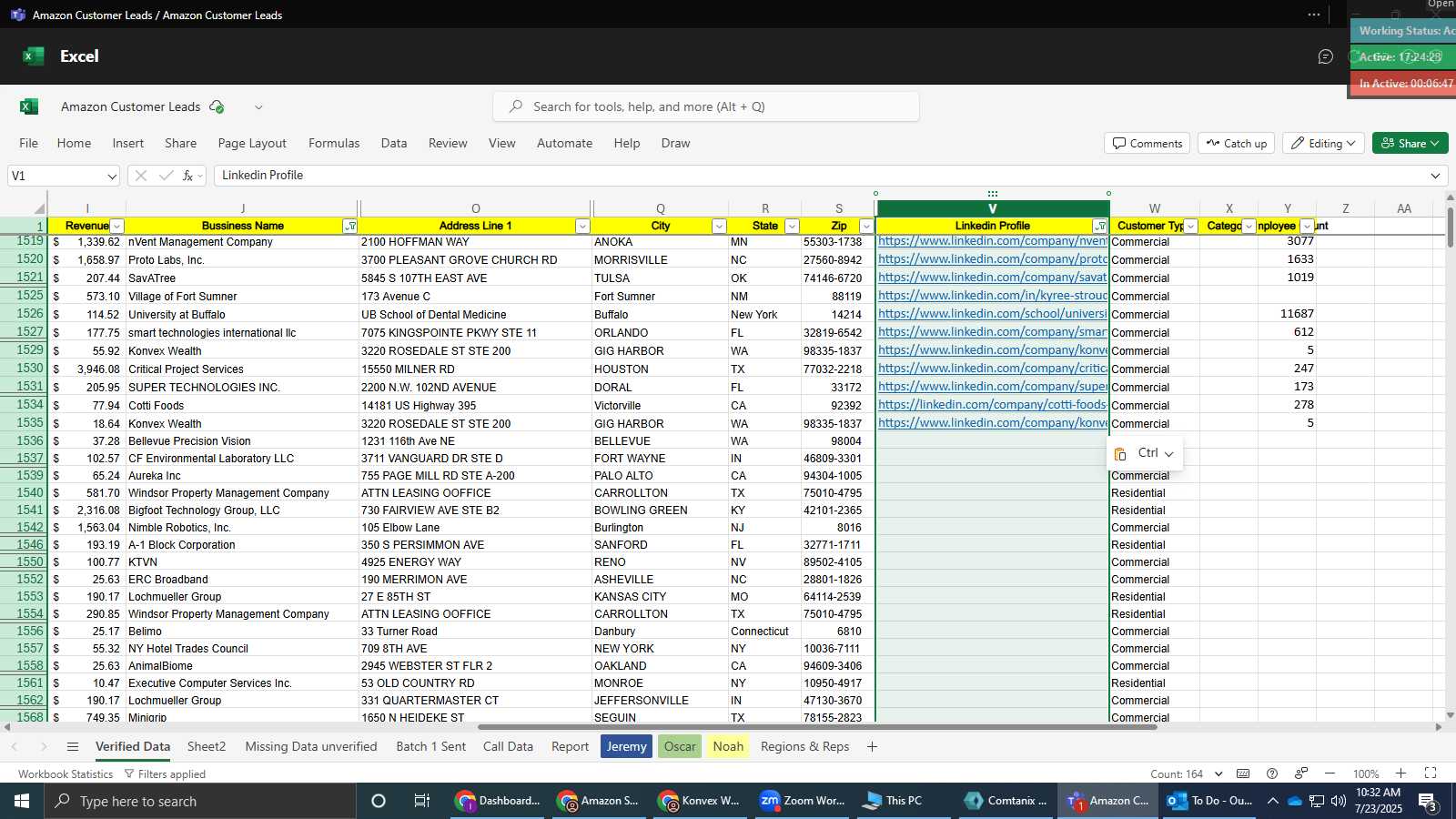This screenshot has height=819, width=1456.
Task: Switch to the Batch 1 Sent sheet
Action: coord(431,747)
